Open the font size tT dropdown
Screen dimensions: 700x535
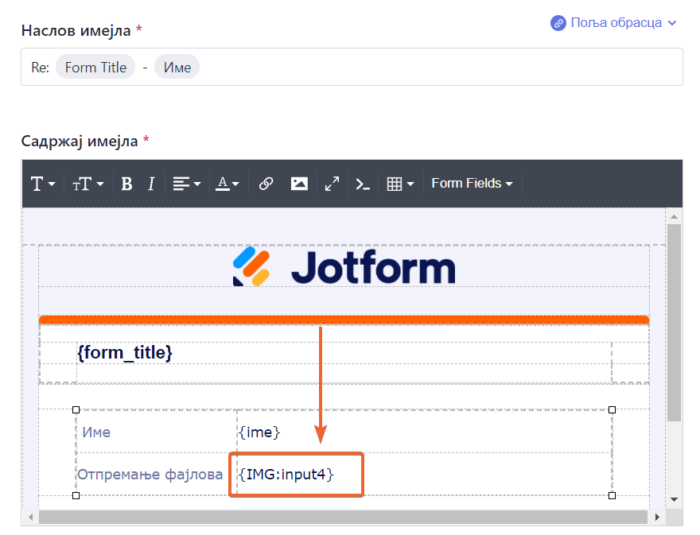88,184
